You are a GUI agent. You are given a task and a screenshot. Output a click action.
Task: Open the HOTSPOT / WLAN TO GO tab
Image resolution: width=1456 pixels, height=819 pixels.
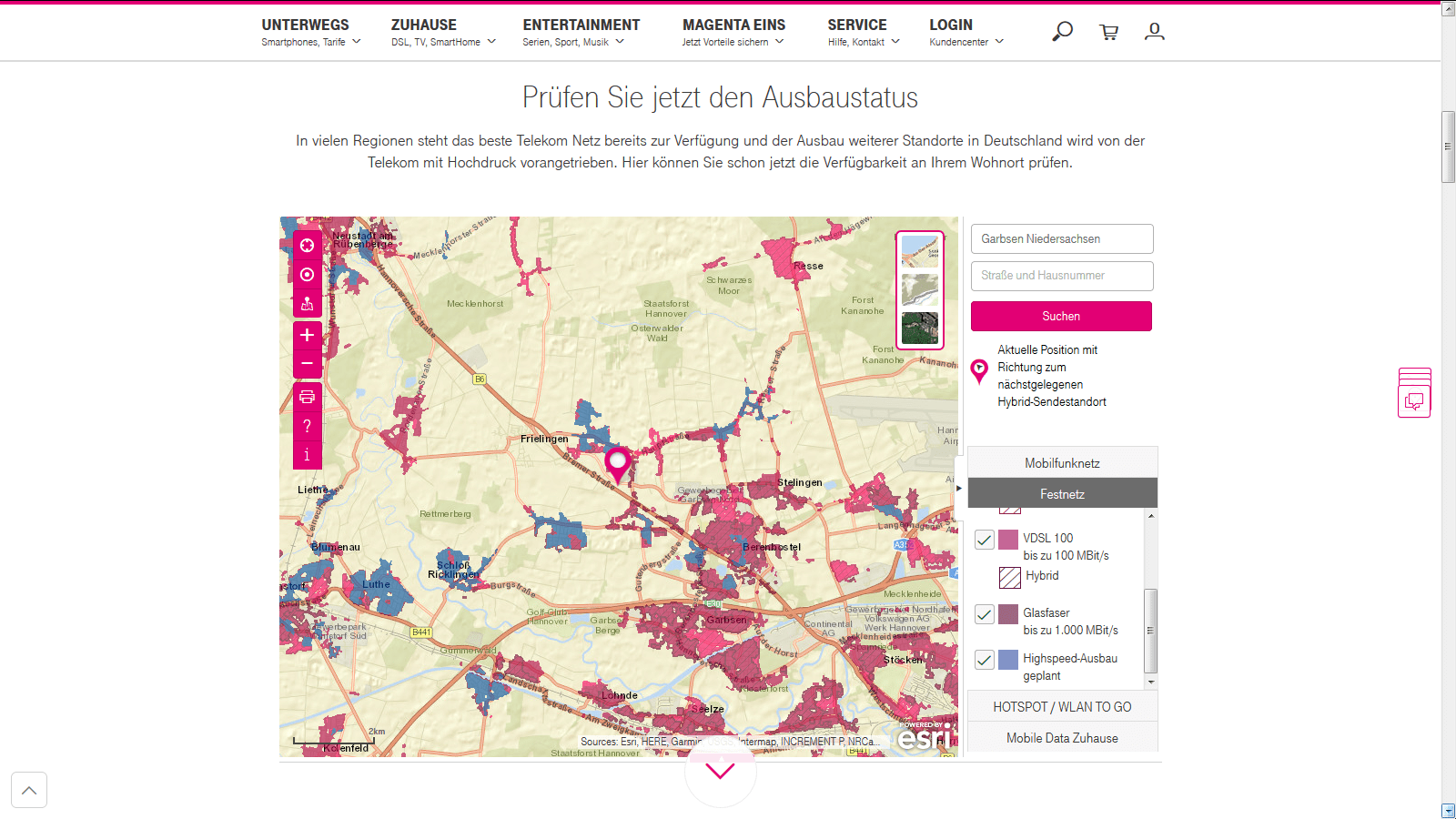pos(1062,707)
